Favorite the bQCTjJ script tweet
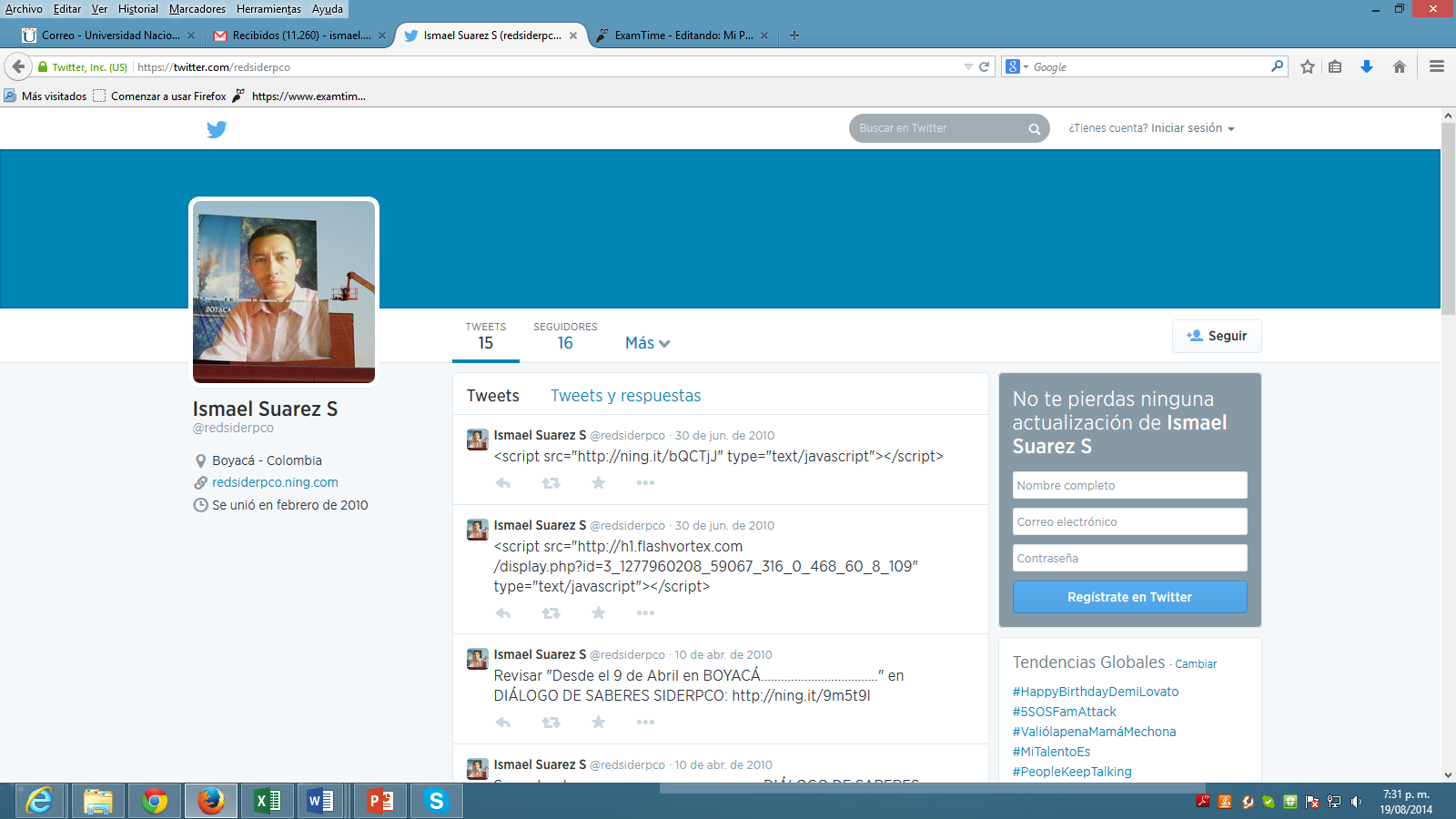This screenshot has height=819, width=1456. point(598,483)
